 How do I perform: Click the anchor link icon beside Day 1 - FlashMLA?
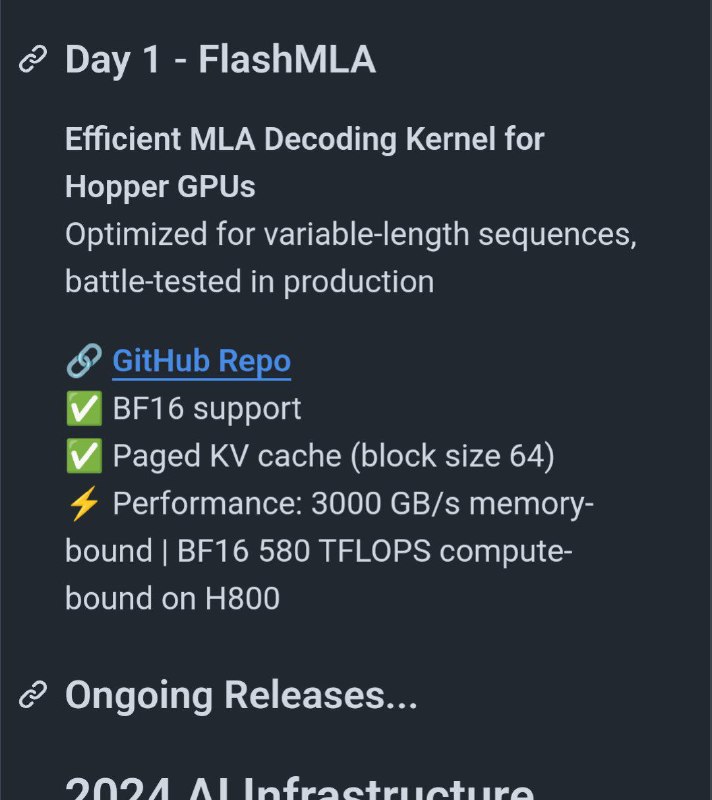click(33, 61)
